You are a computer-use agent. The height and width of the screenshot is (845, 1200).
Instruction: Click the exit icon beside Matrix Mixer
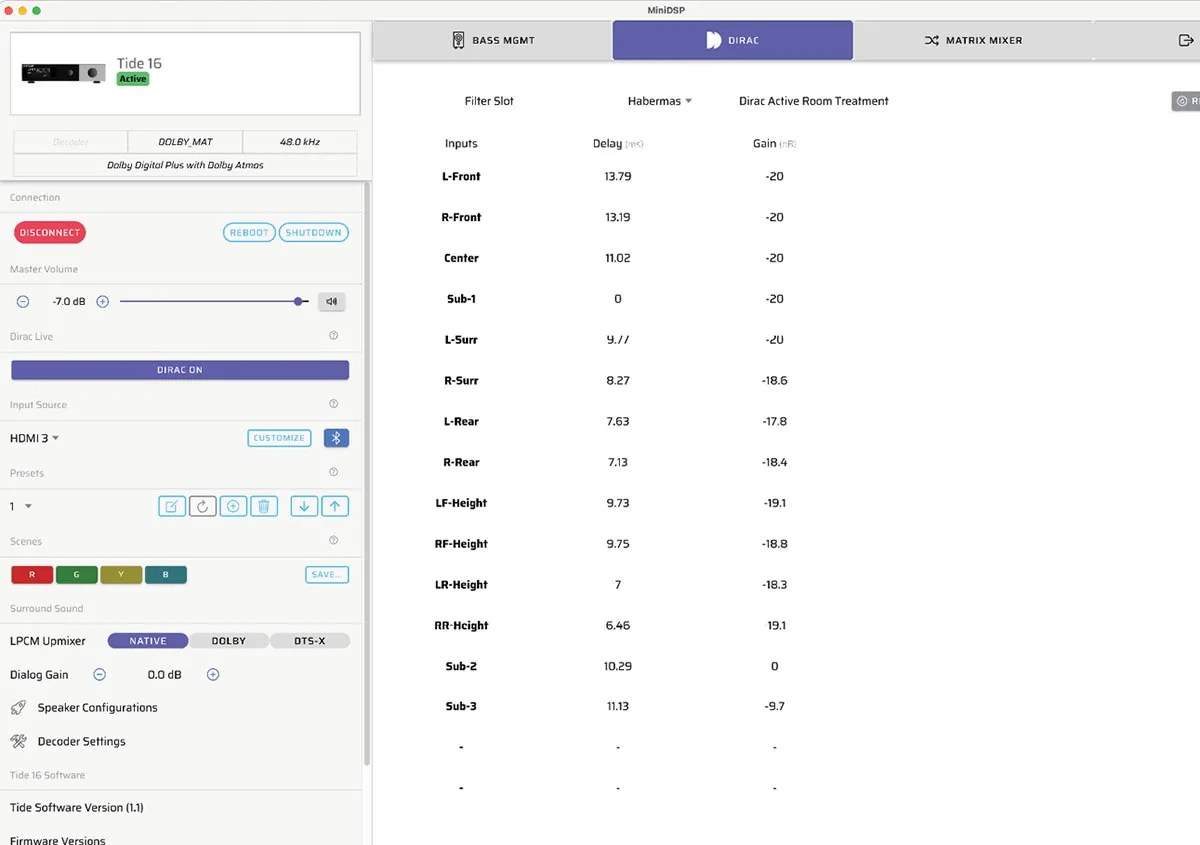click(1187, 41)
